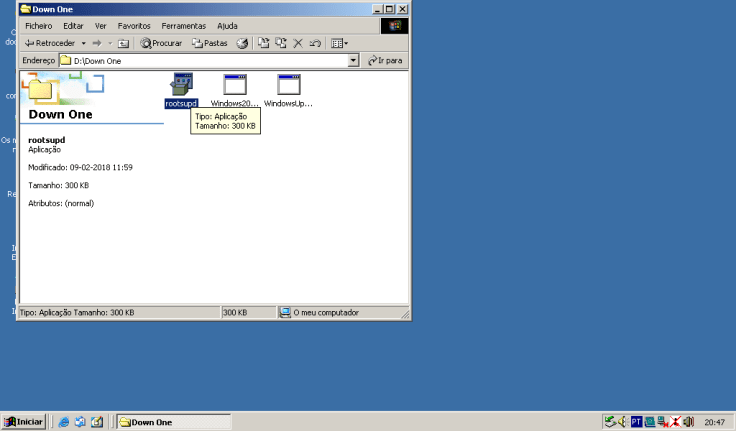
Task: Click the History toolbar icon
Action: point(242,43)
